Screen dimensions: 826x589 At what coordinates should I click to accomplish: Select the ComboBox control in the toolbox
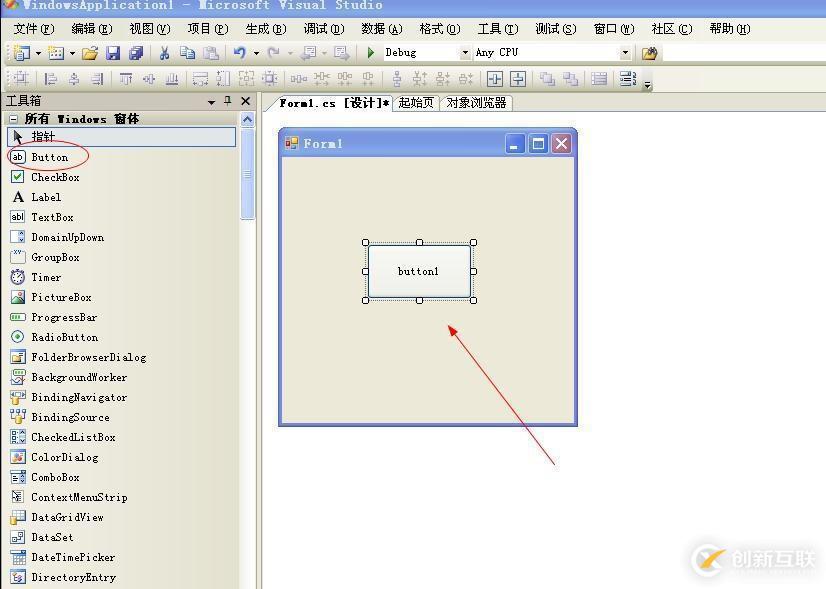tap(122, 477)
